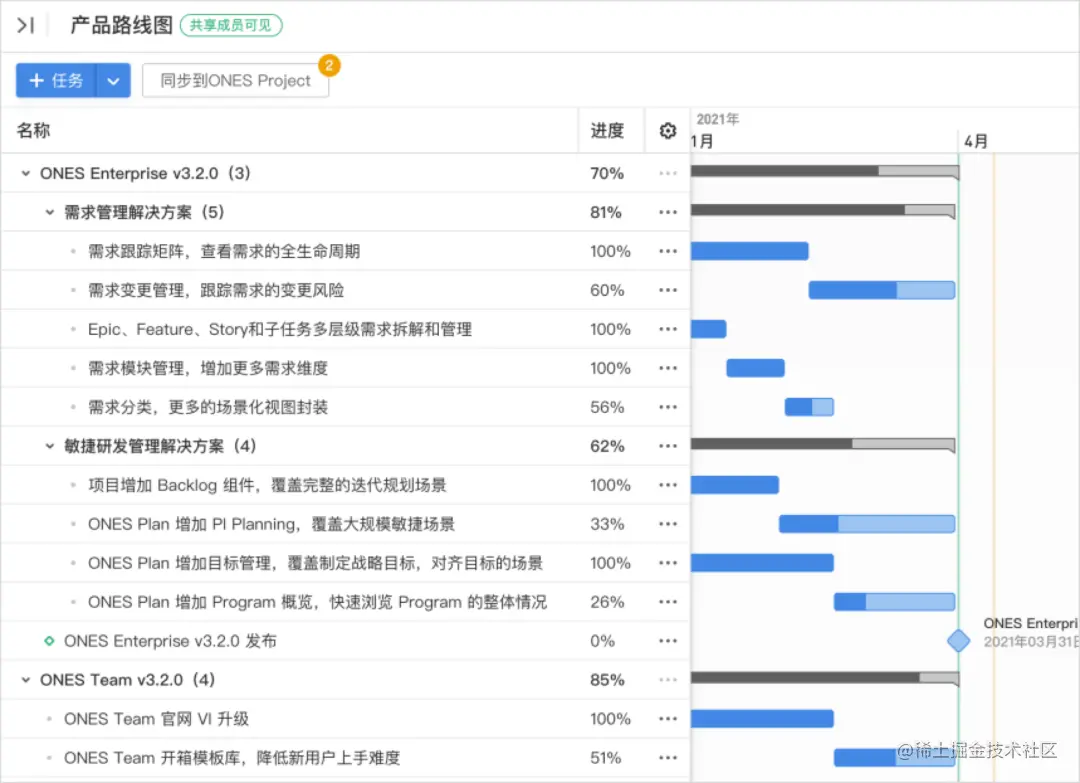Open more options for 需求分类 row
1080x783 pixels.
click(668, 407)
